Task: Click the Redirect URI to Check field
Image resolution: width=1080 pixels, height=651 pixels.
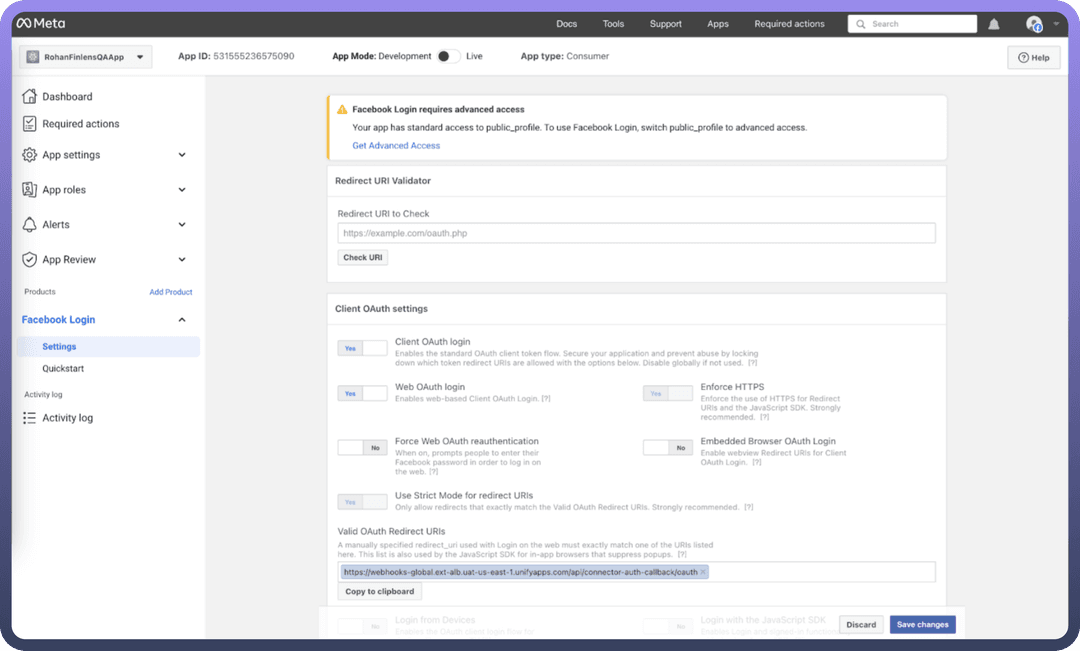Action: coord(636,233)
